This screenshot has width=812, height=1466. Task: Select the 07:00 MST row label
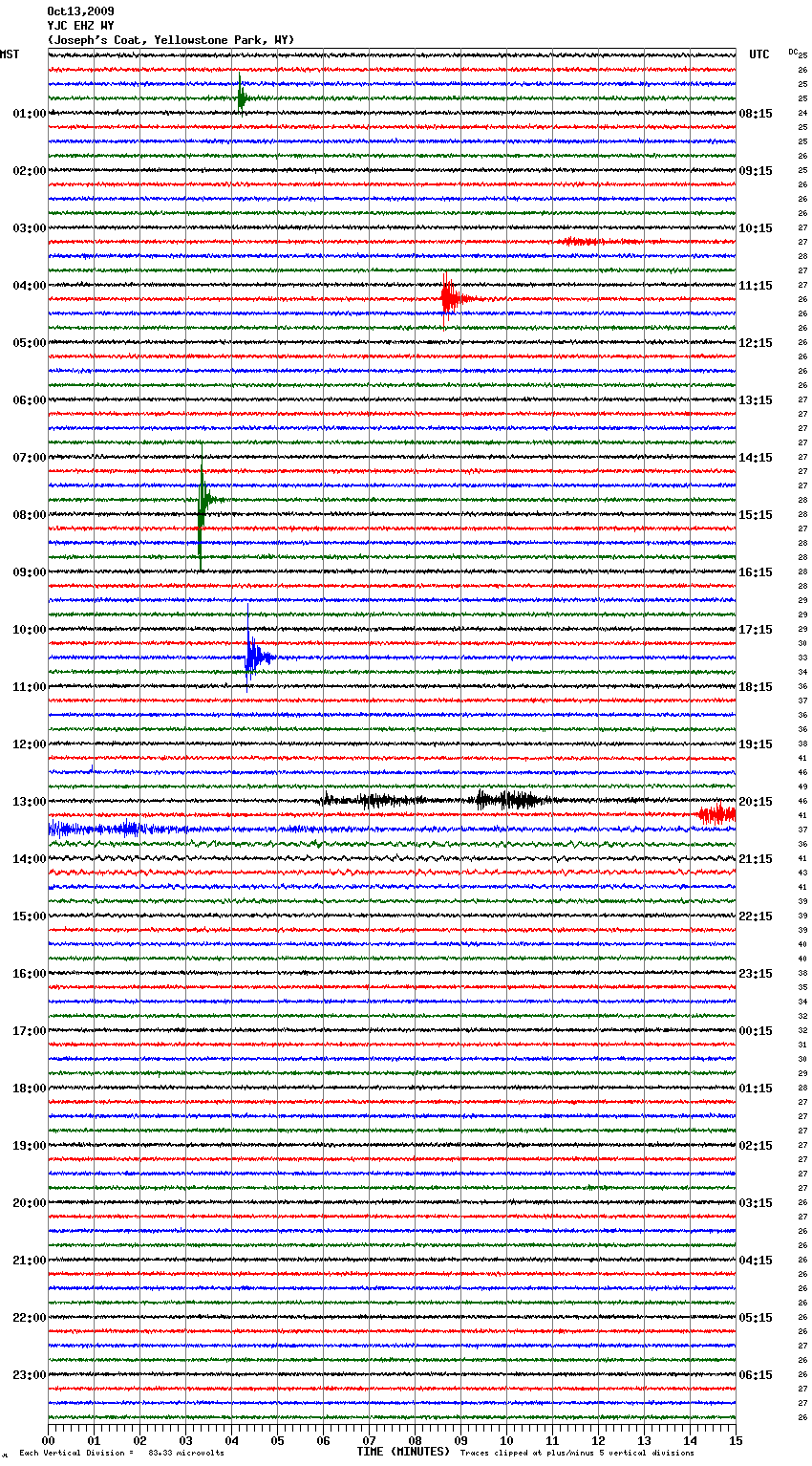(30, 458)
